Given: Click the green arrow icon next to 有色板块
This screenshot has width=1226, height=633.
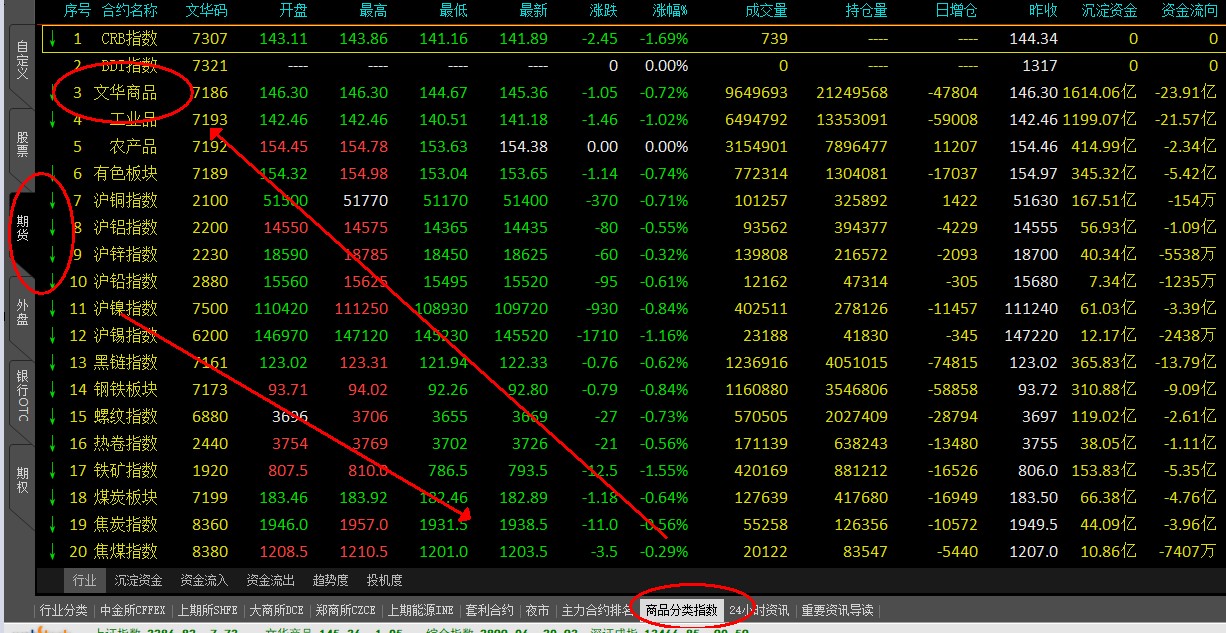Looking at the screenshot, I should coord(51,174).
